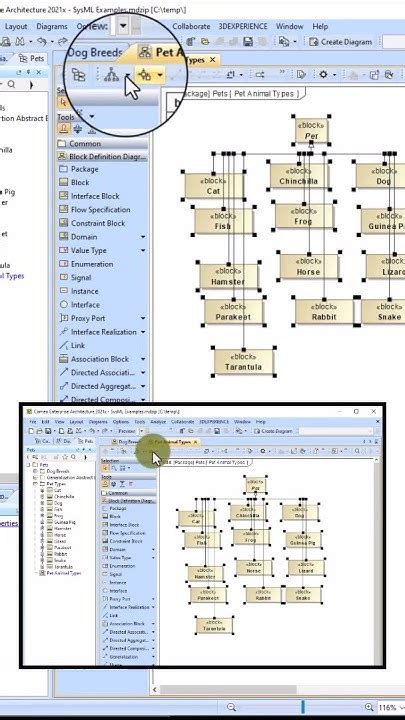Select the Horse block in the diagram
Screen dimensions: 405x720
click(309, 266)
